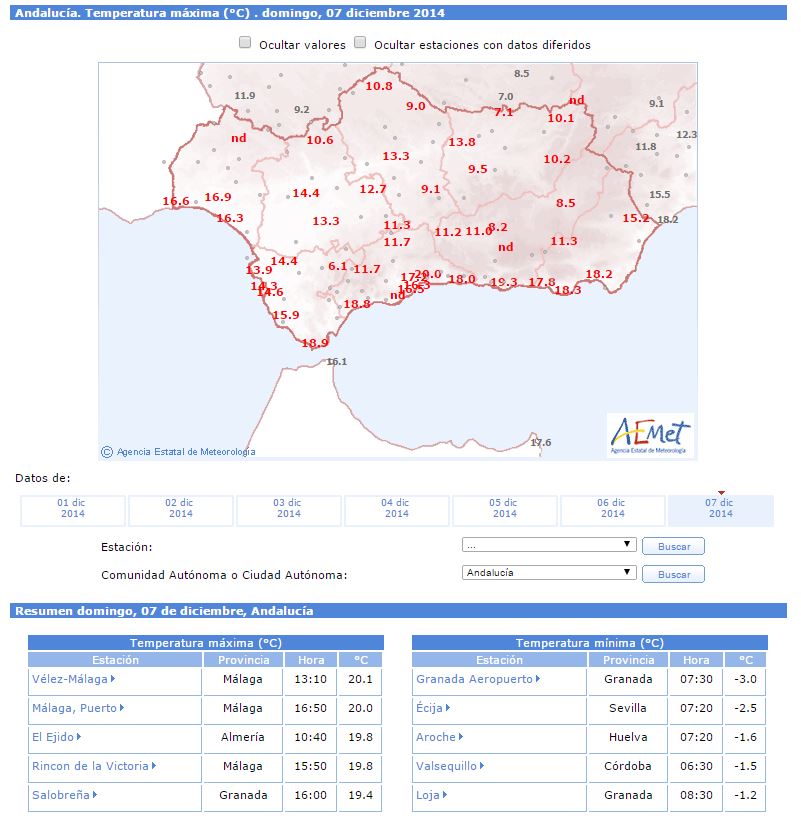Click the arrow icon next to Loja
The height and width of the screenshot is (825, 801).
click(x=441, y=795)
